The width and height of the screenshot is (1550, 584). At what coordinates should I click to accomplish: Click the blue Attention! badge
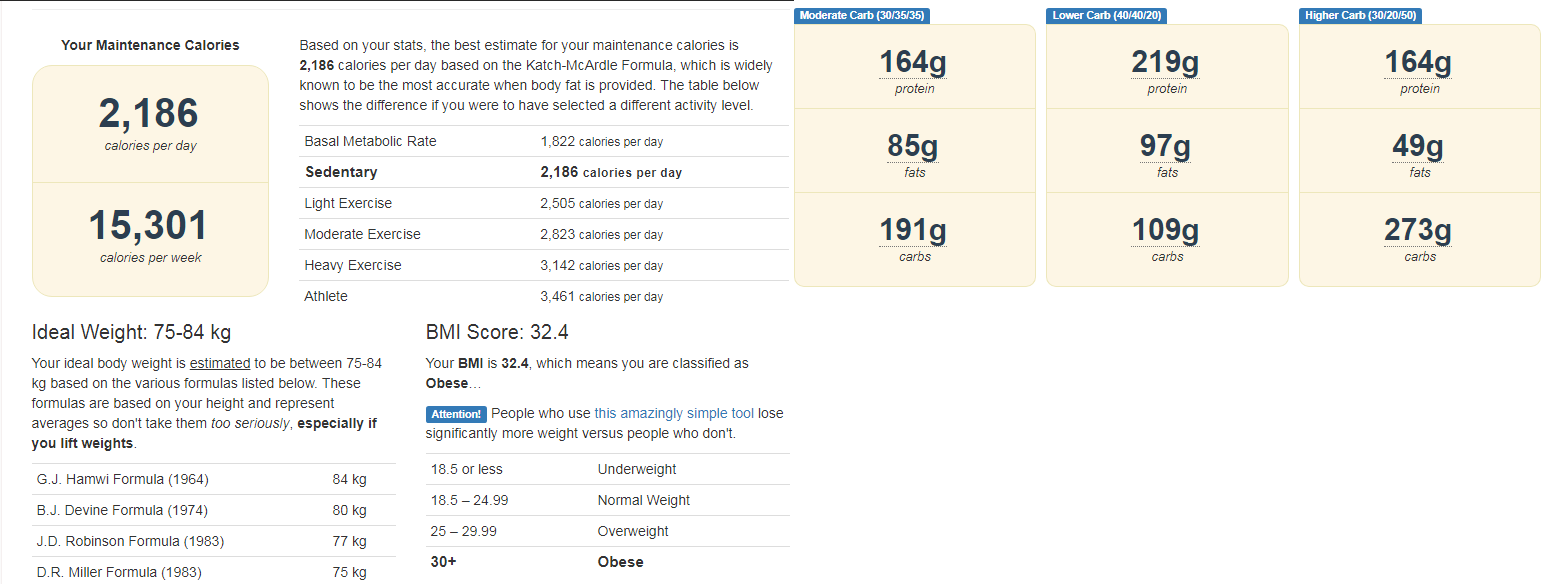pos(456,414)
